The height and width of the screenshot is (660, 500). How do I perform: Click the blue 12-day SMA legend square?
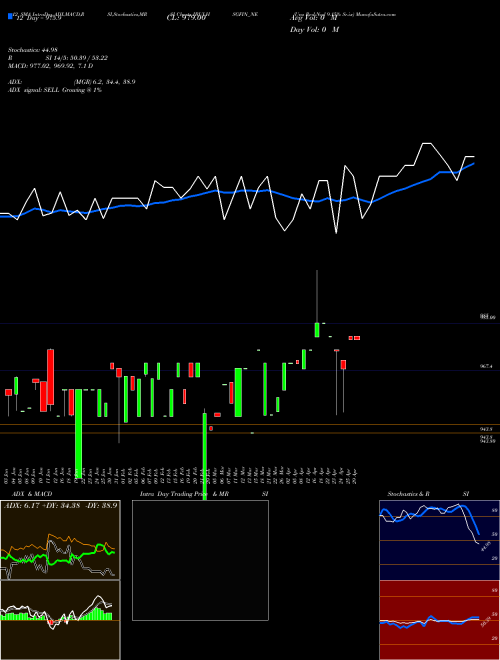coord(10,17)
